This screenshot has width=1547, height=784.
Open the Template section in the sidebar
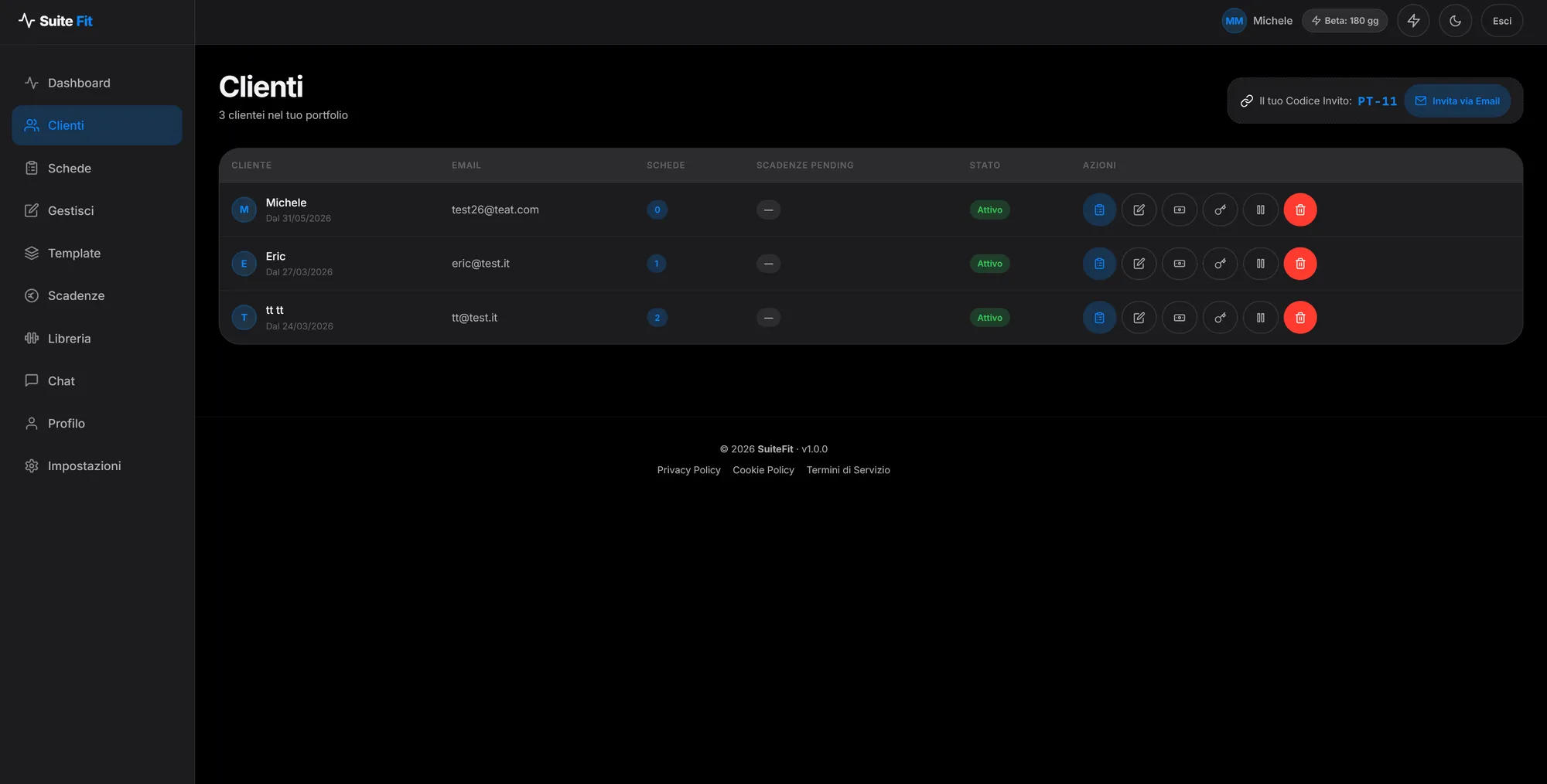[x=97, y=253]
